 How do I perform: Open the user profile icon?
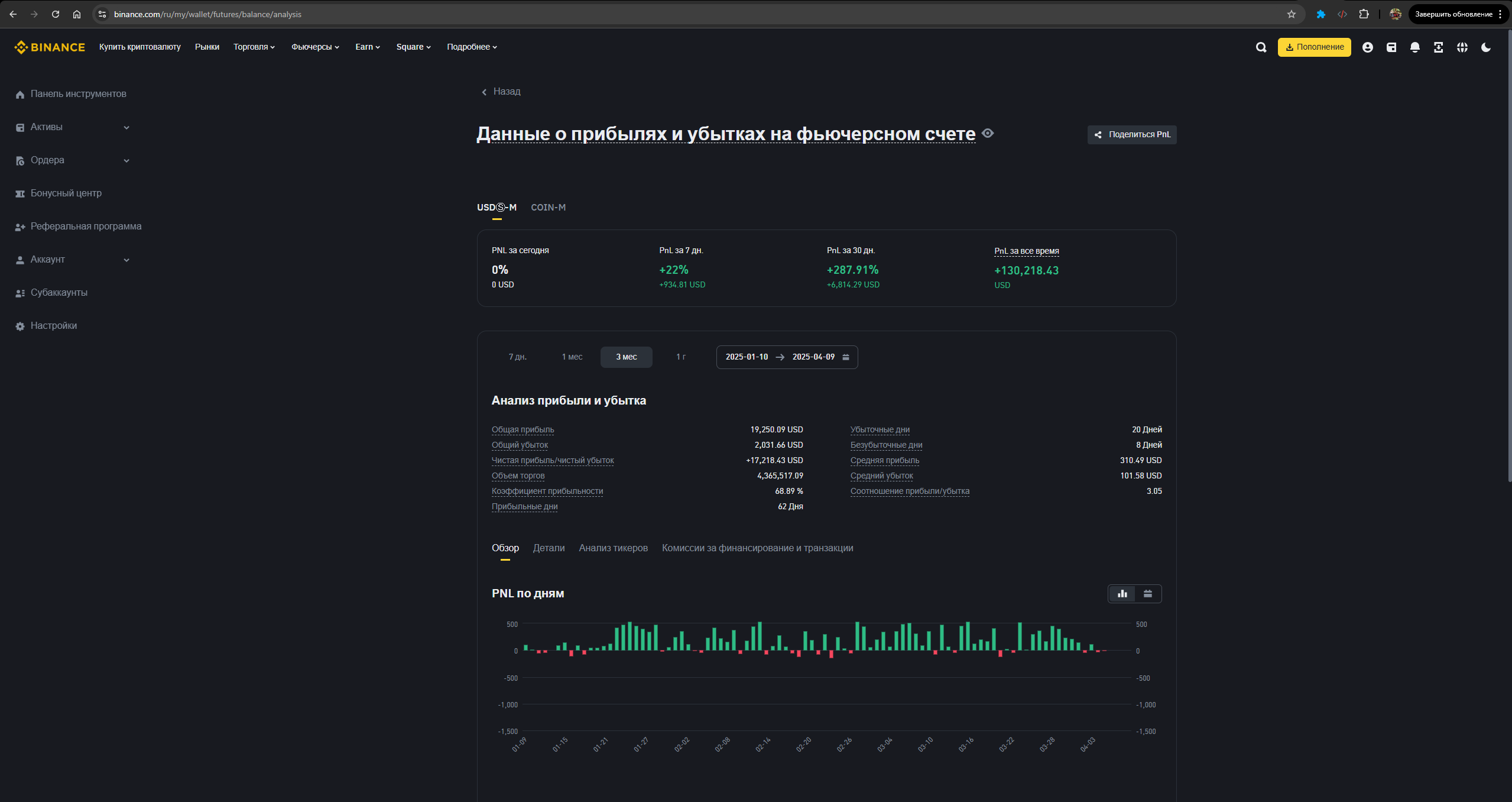pos(1367,47)
